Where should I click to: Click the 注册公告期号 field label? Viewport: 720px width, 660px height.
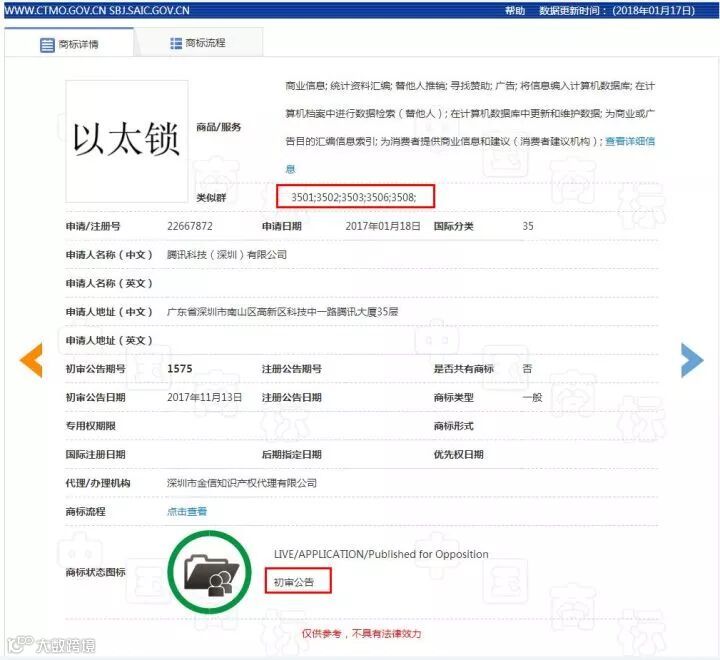(x=292, y=369)
